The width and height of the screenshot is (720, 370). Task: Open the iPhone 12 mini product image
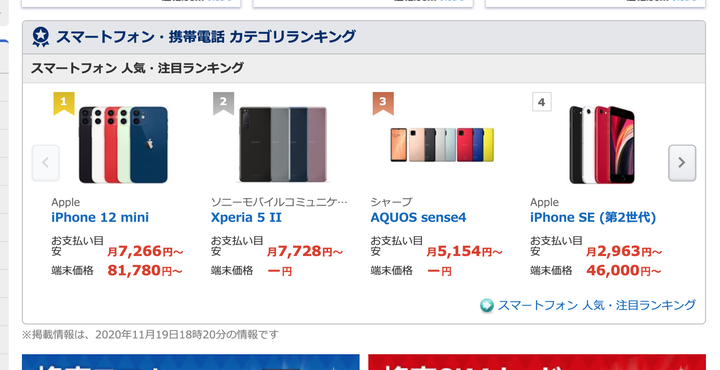click(124, 145)
